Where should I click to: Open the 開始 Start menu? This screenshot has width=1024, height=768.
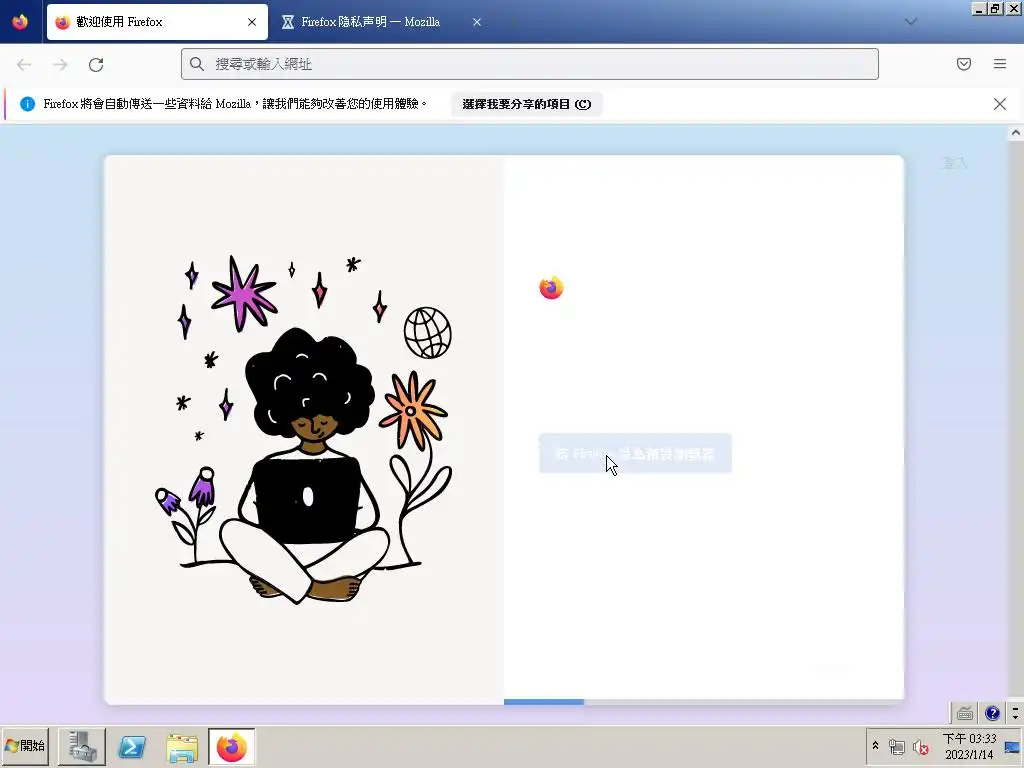[25, 746]
